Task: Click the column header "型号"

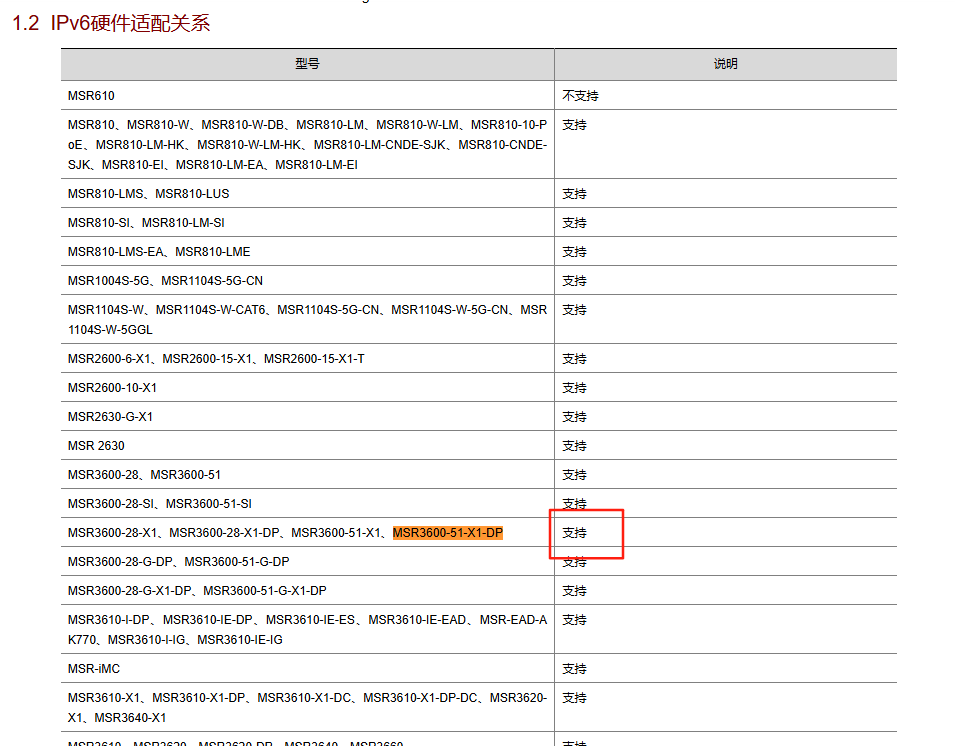Action: click(308, 64)
